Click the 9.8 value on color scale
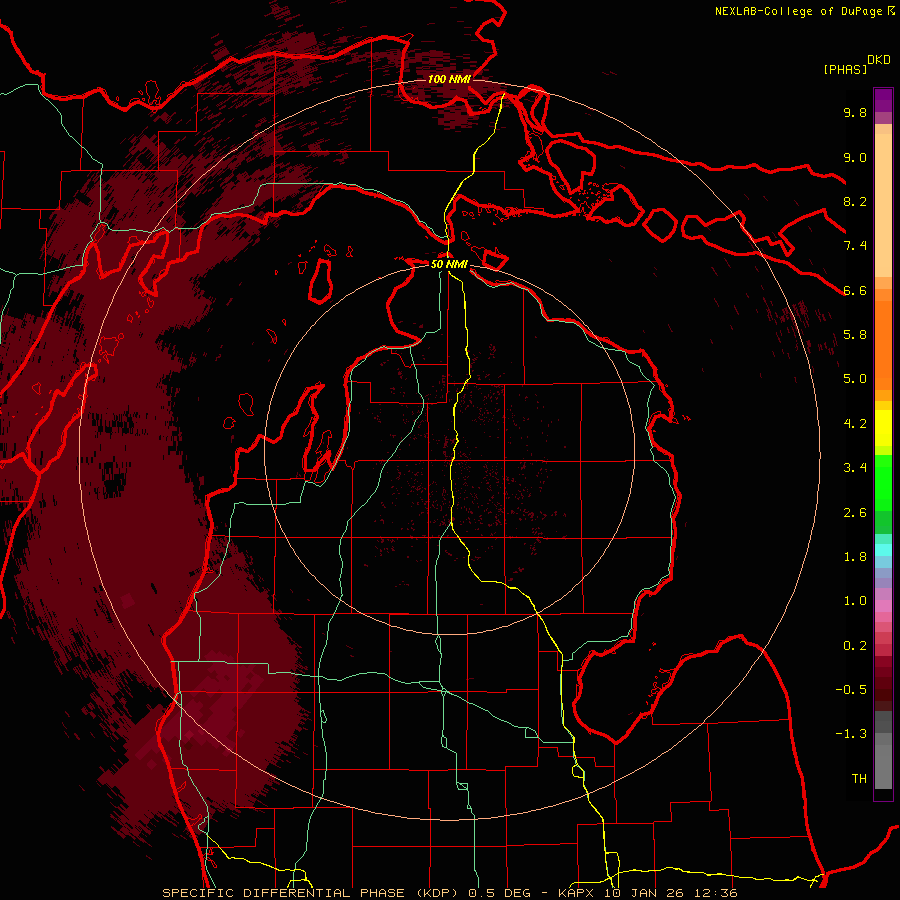The width and height of the screenshot is (900, 900). click(855, 112)
